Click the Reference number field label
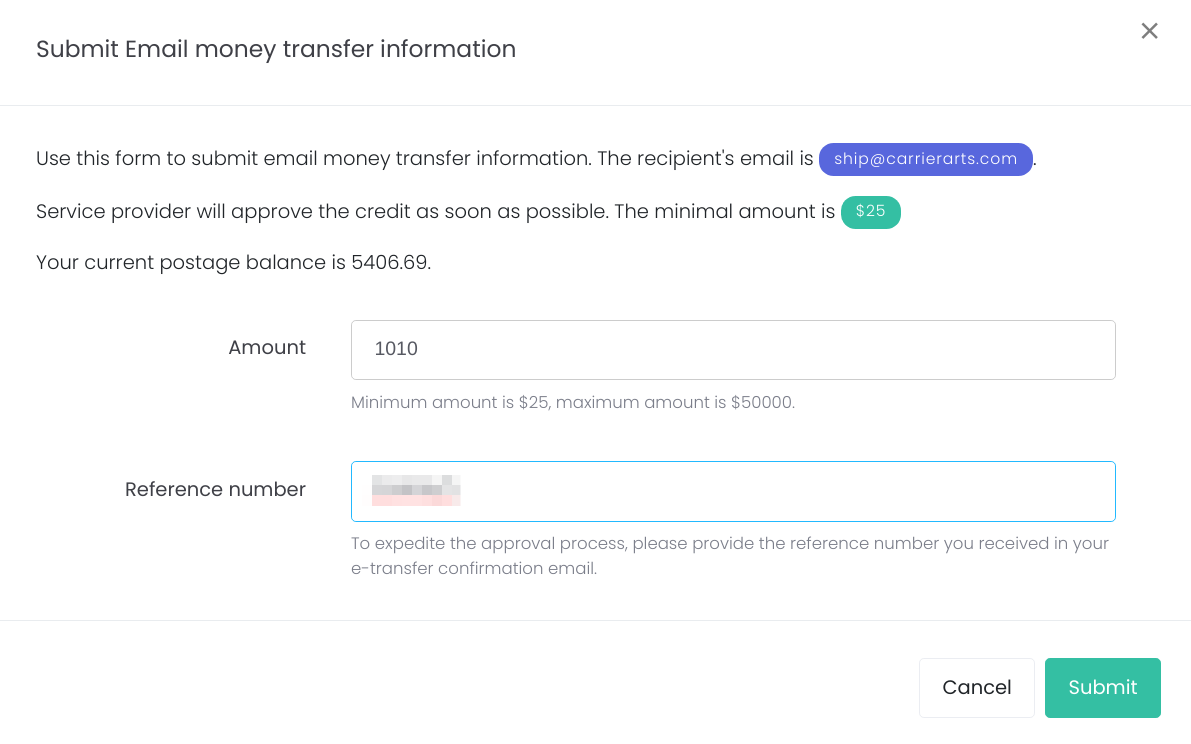 [x=215, y=490]
